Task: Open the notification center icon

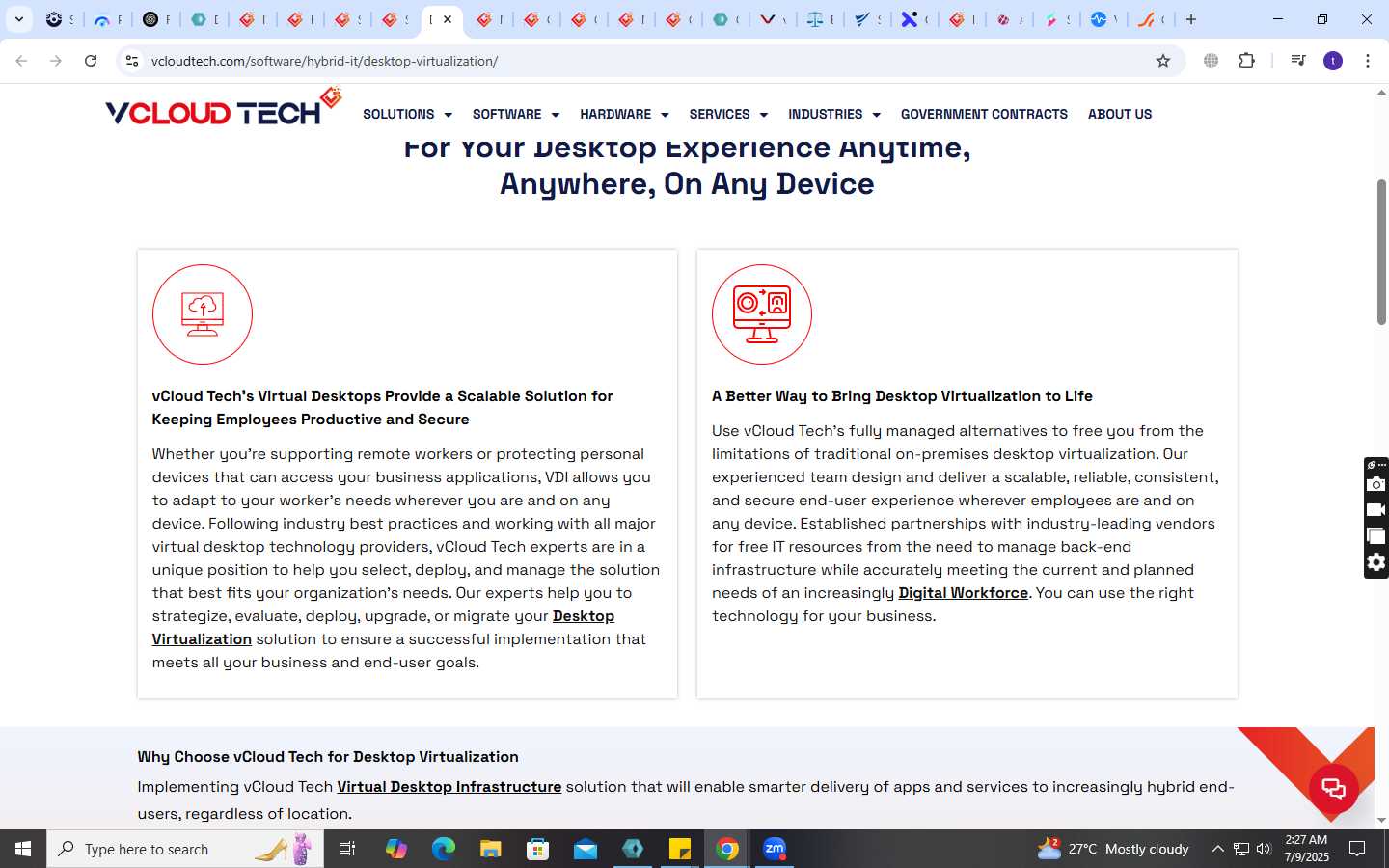Action: (1357, 849)
